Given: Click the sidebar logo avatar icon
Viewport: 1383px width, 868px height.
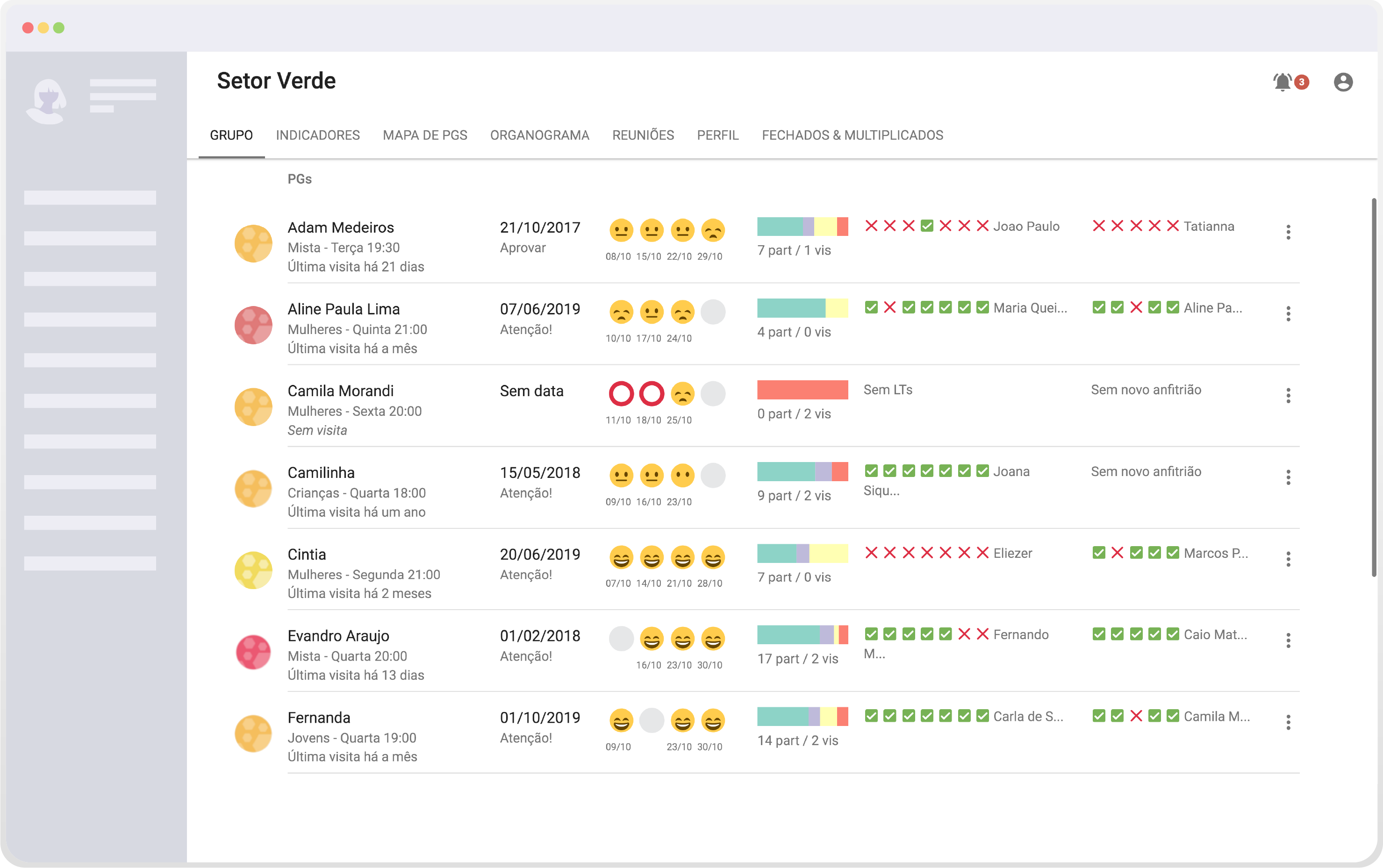Looking at the screenshot, I should 47,101.
